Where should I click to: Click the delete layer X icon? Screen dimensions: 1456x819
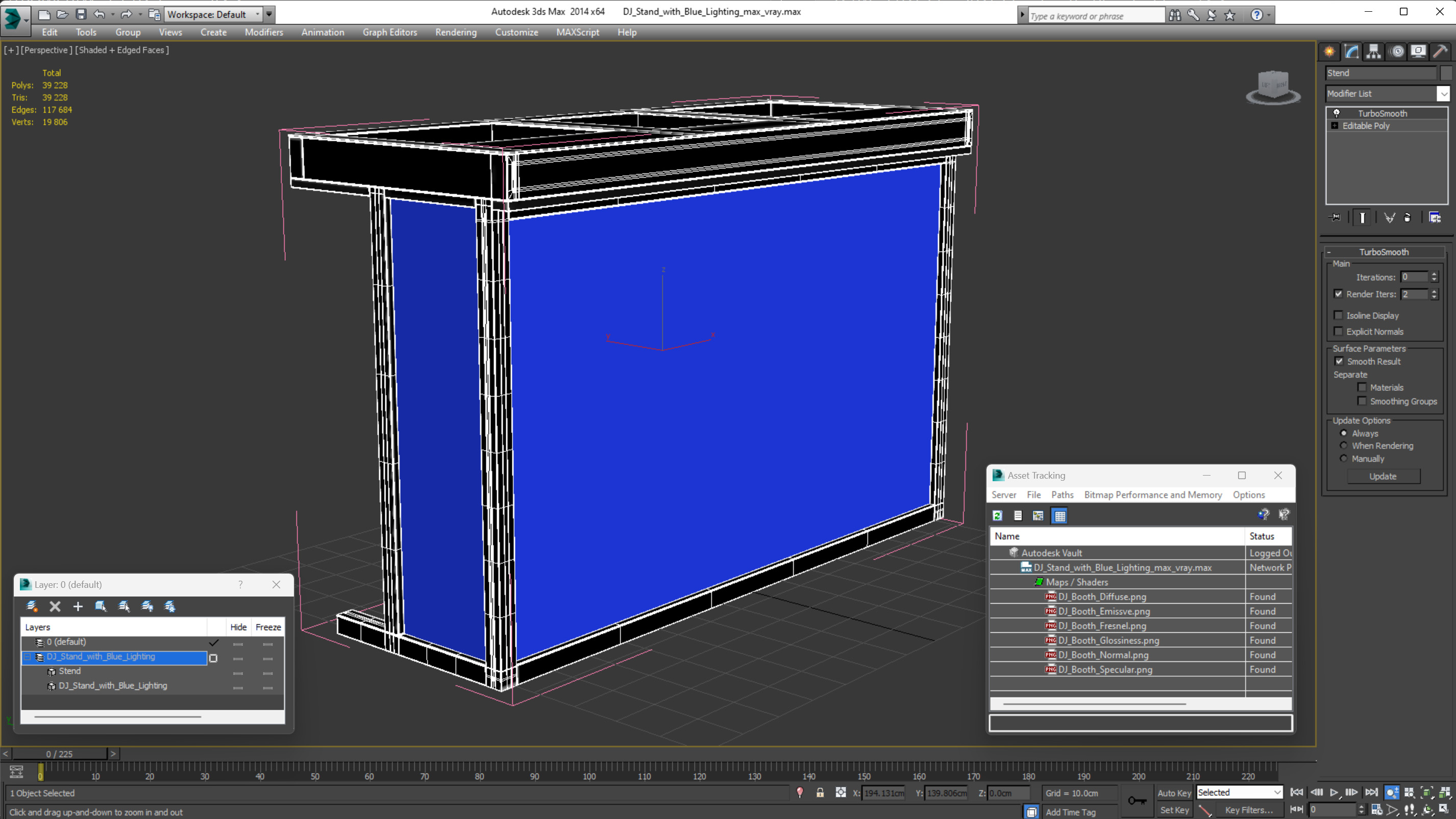(55, 607)
